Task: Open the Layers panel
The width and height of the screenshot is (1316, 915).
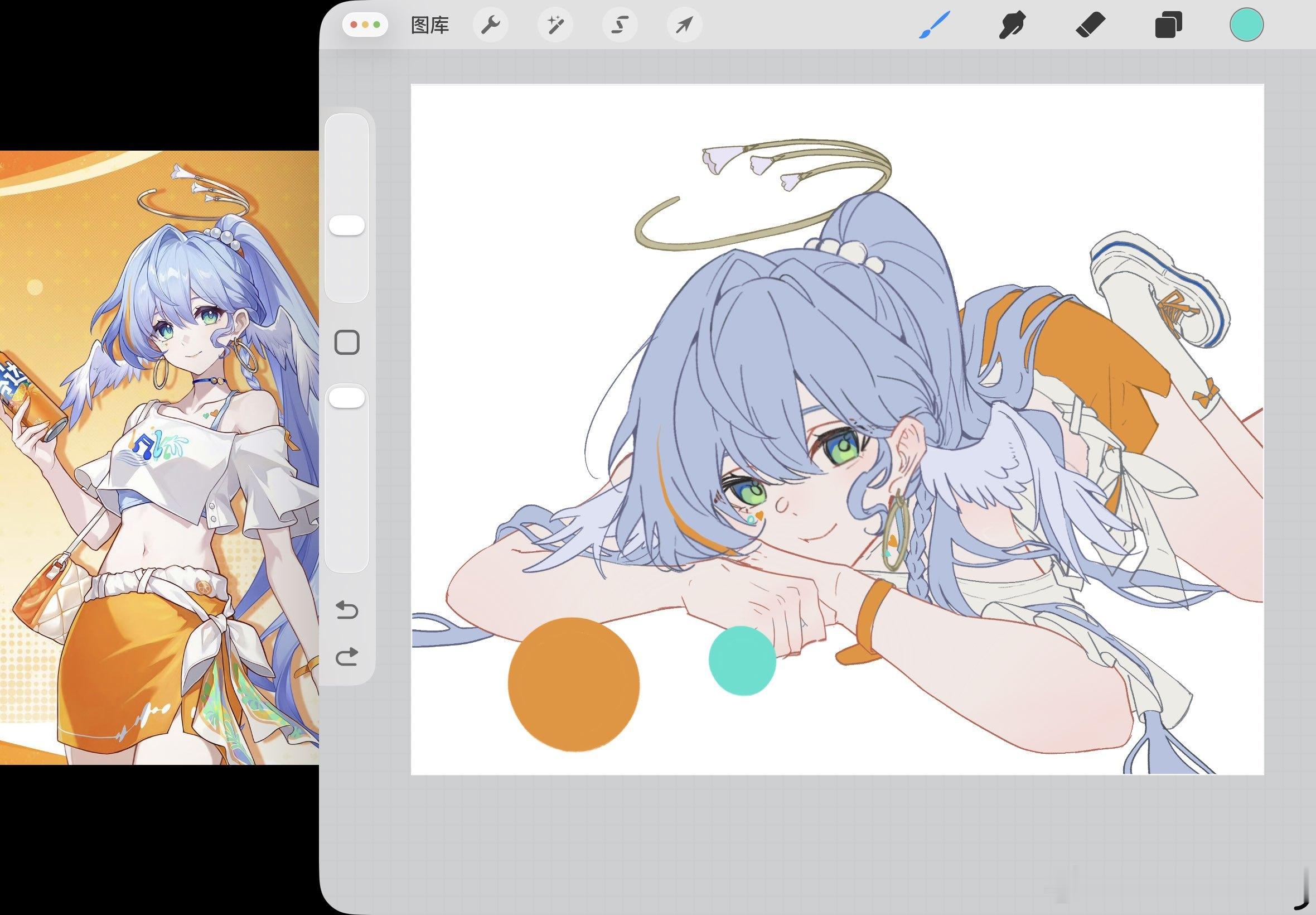Action: 1168,25
